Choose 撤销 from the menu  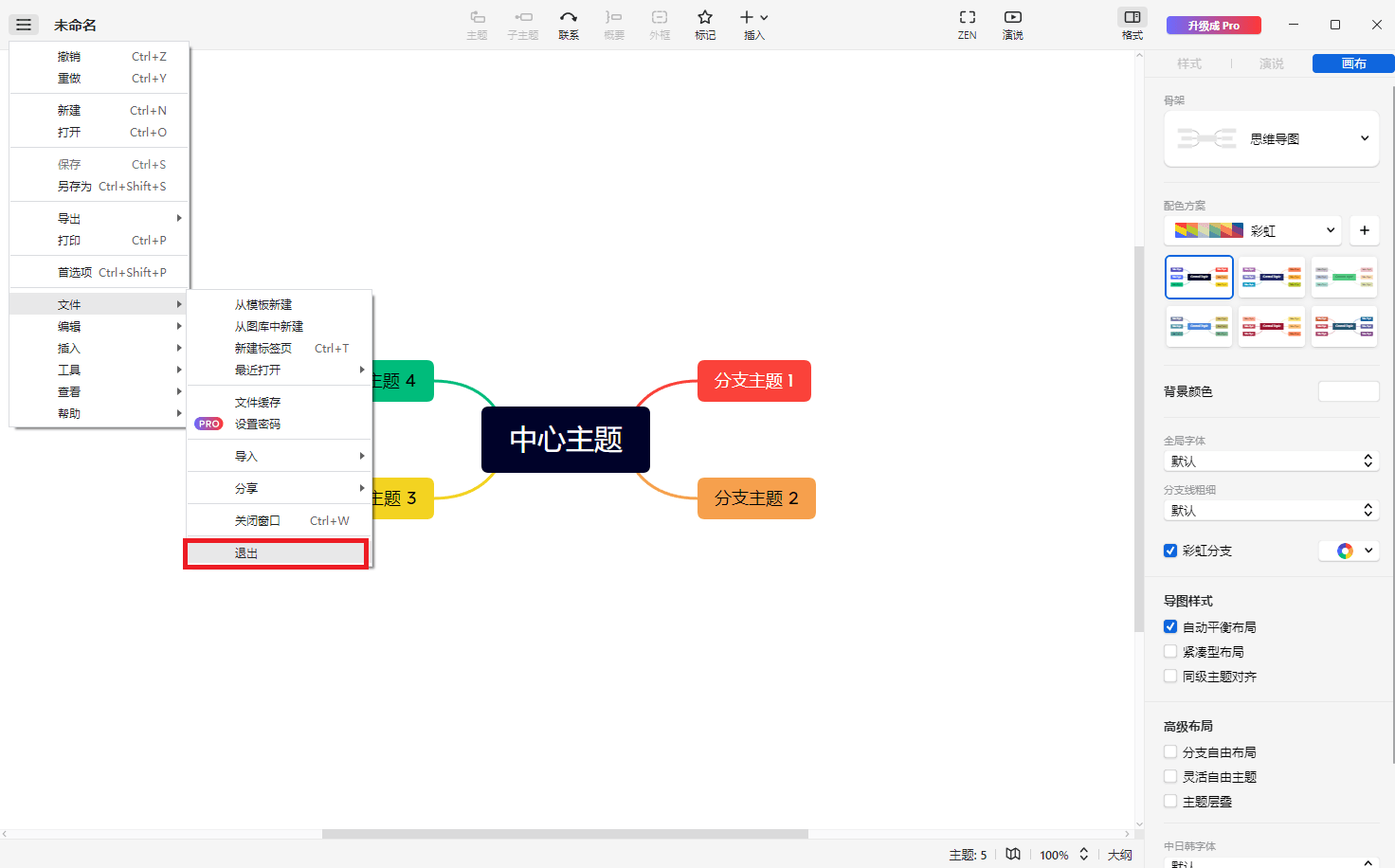pos(99,56)
